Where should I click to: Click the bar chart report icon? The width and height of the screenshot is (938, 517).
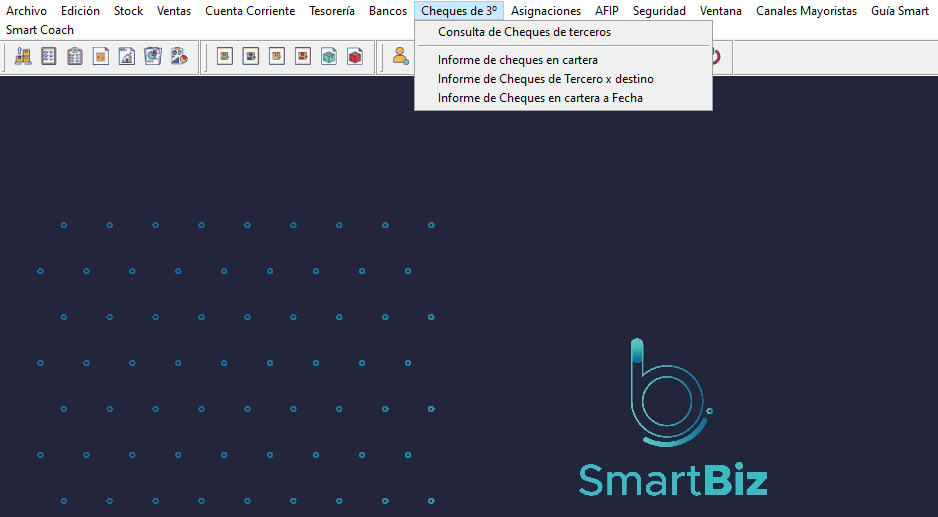point(127,57)
